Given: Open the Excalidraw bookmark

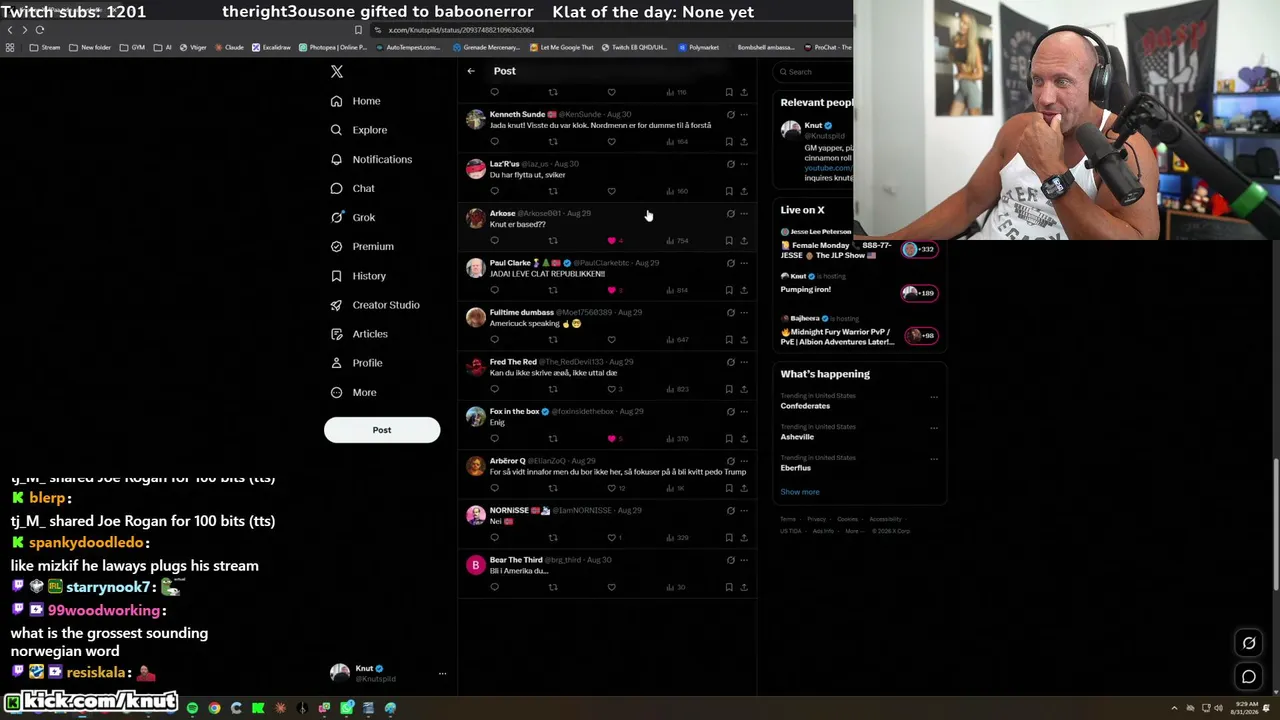Looking at the screenshot, I should point(271,47).
